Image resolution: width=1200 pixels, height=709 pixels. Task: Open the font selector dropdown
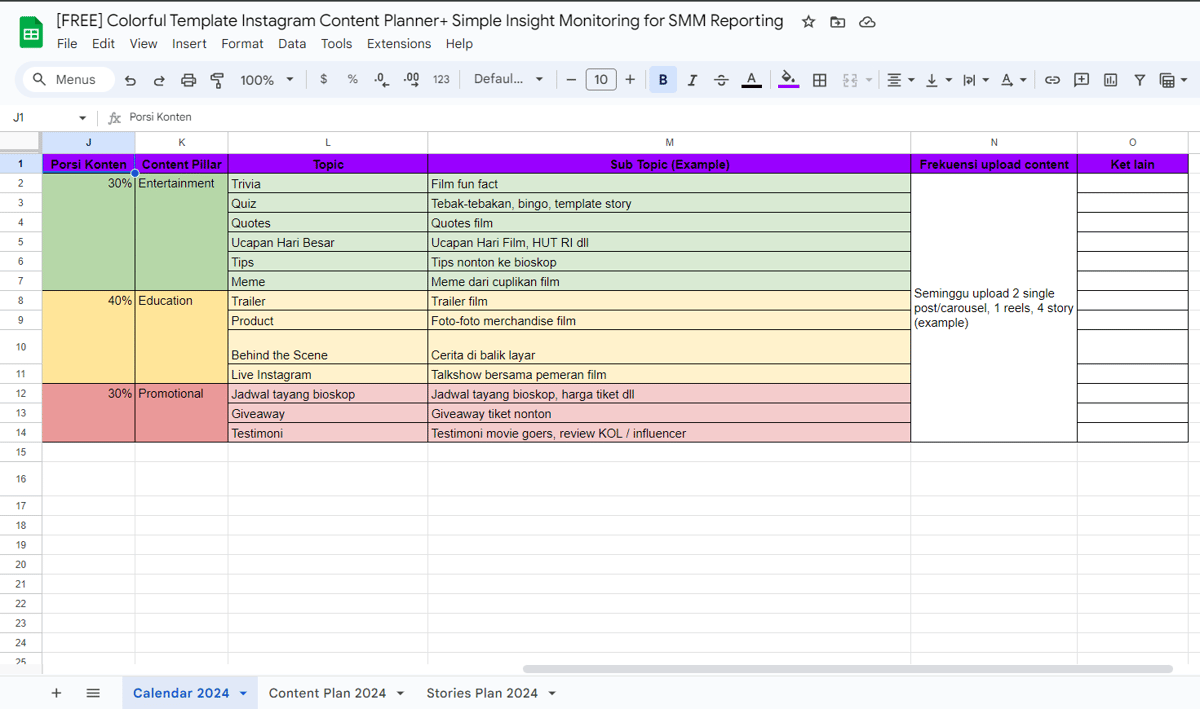point(508,79)
